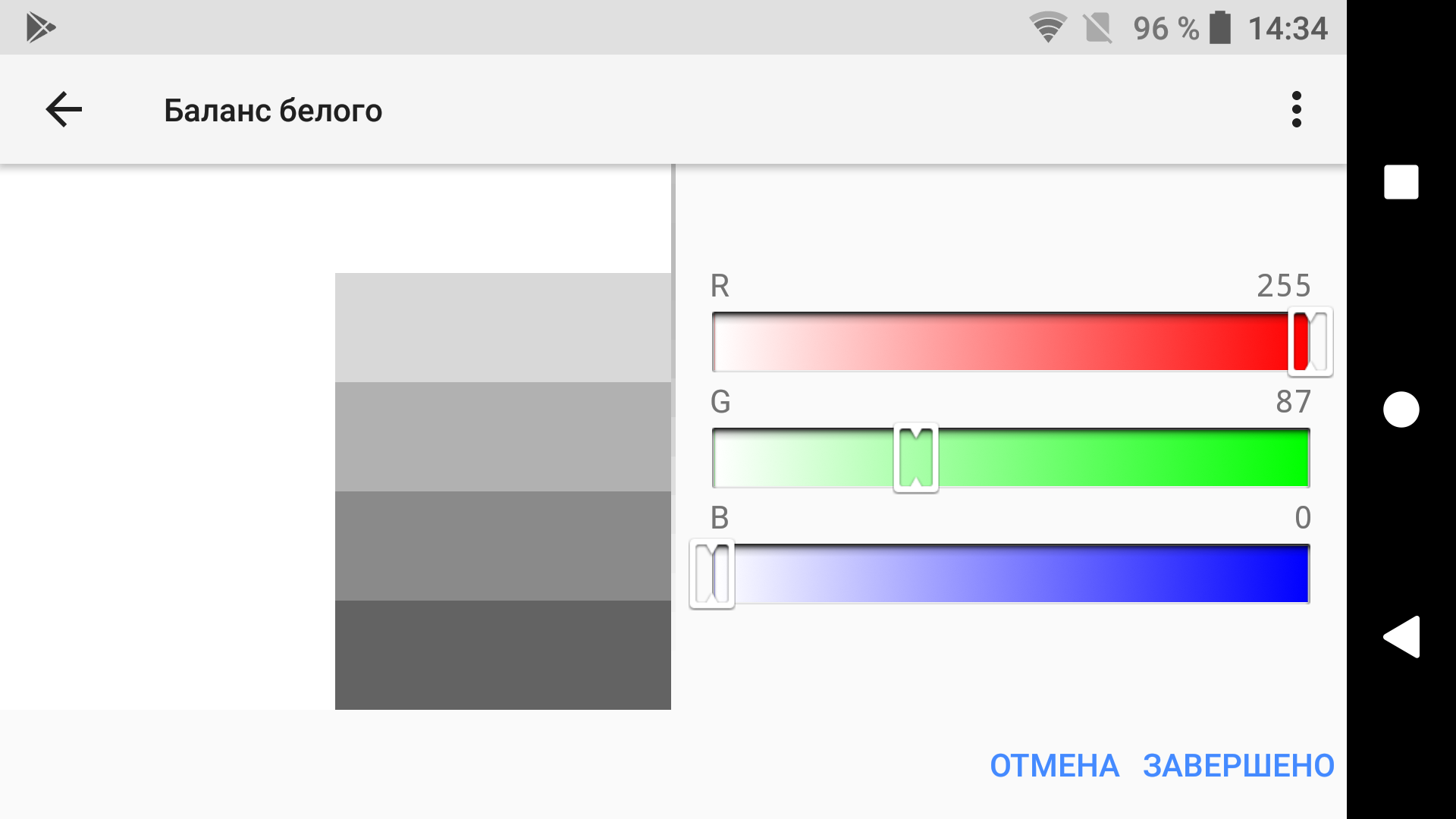Click the ЗАВЕРШЕНО button

[x=1238, y=766]
